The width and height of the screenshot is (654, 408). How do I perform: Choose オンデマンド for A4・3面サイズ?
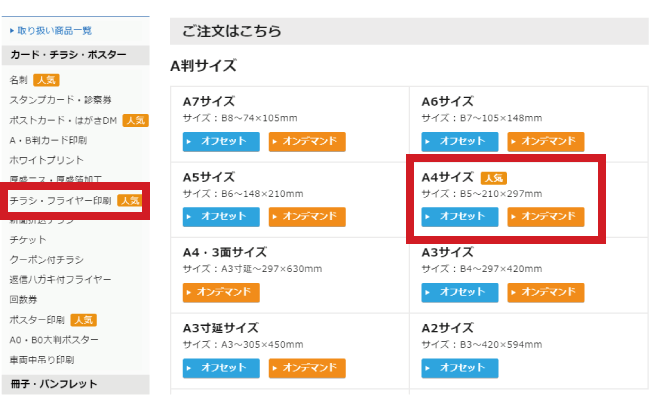point(221,292)
